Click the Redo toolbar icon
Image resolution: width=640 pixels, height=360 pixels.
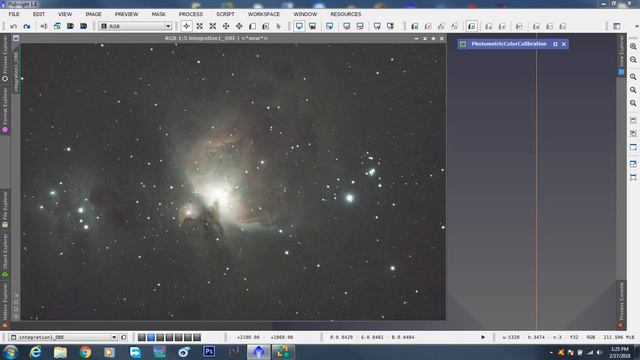coord(27,26)
